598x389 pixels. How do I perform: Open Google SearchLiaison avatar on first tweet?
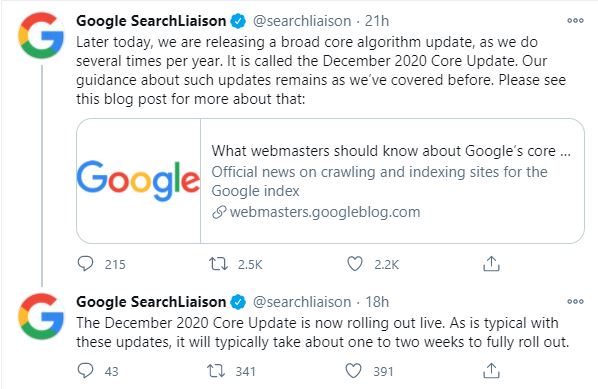(x=41, y=35)
